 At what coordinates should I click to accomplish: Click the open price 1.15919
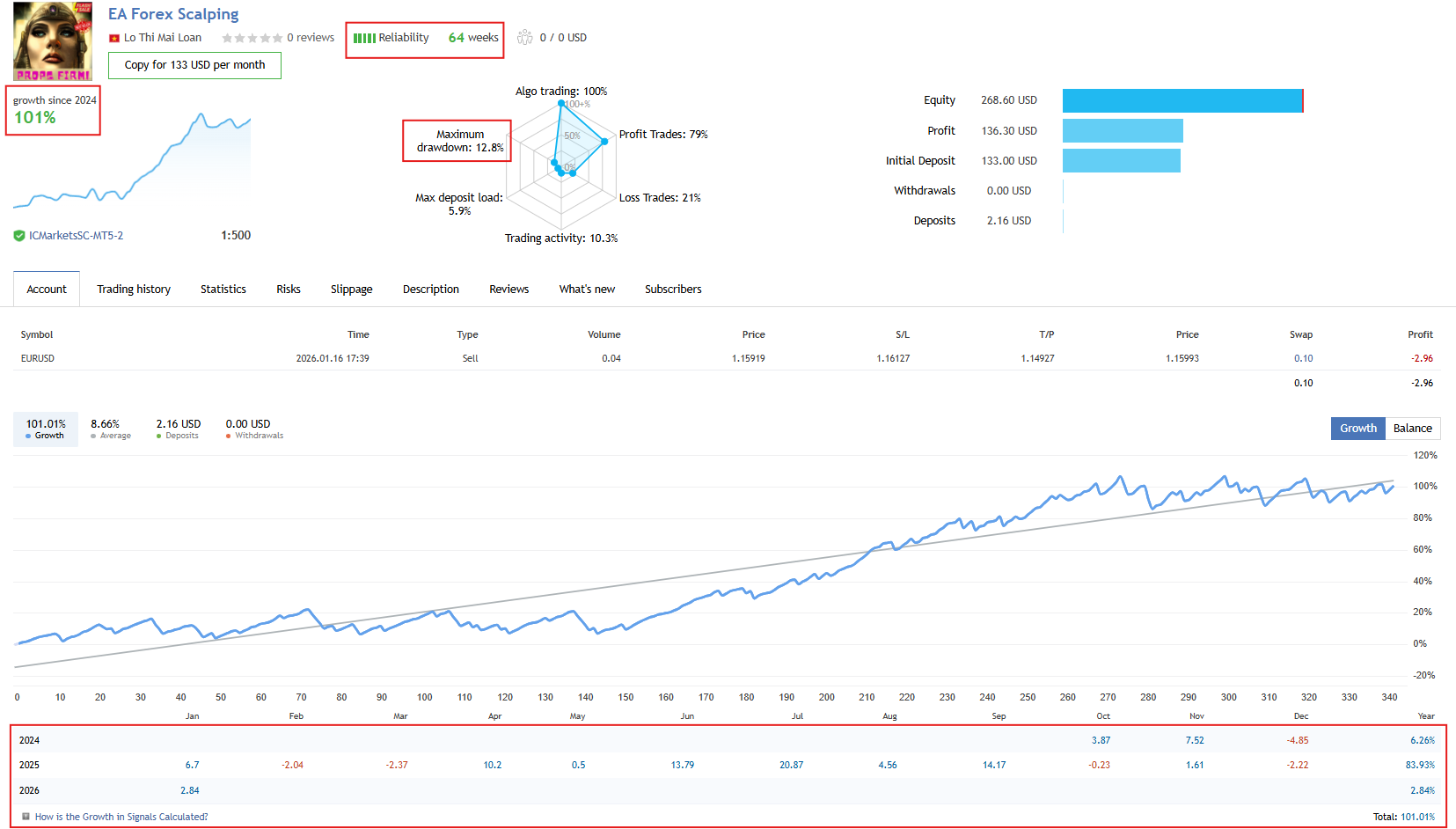click(x=749, y=359)
